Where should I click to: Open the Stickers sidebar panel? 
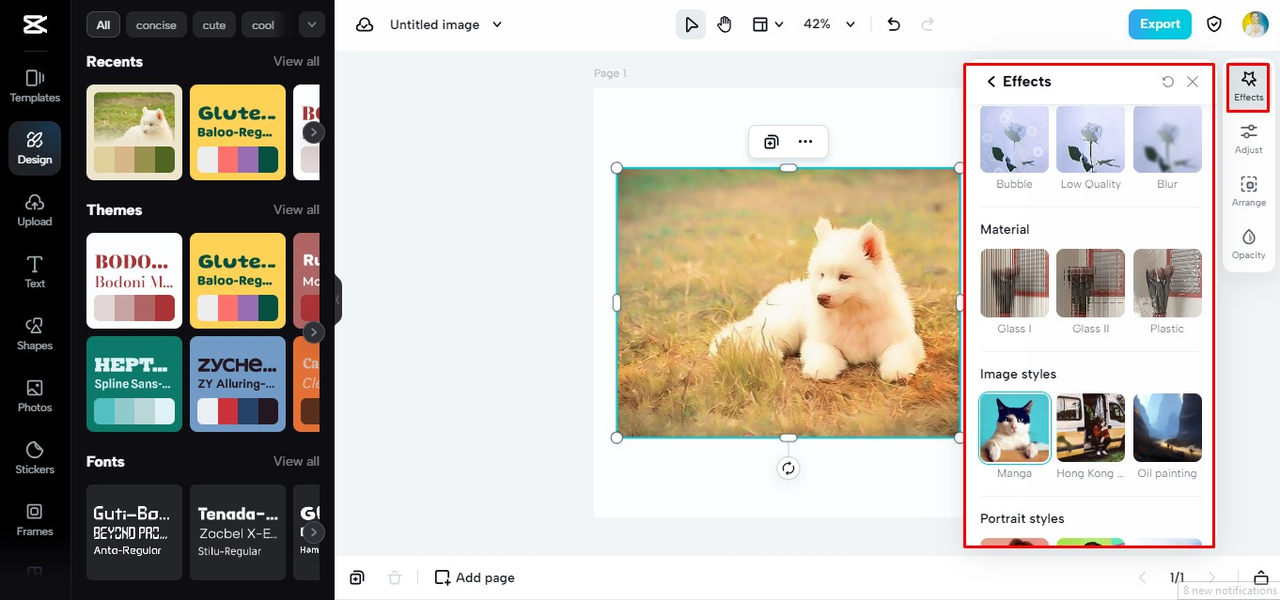35,458
